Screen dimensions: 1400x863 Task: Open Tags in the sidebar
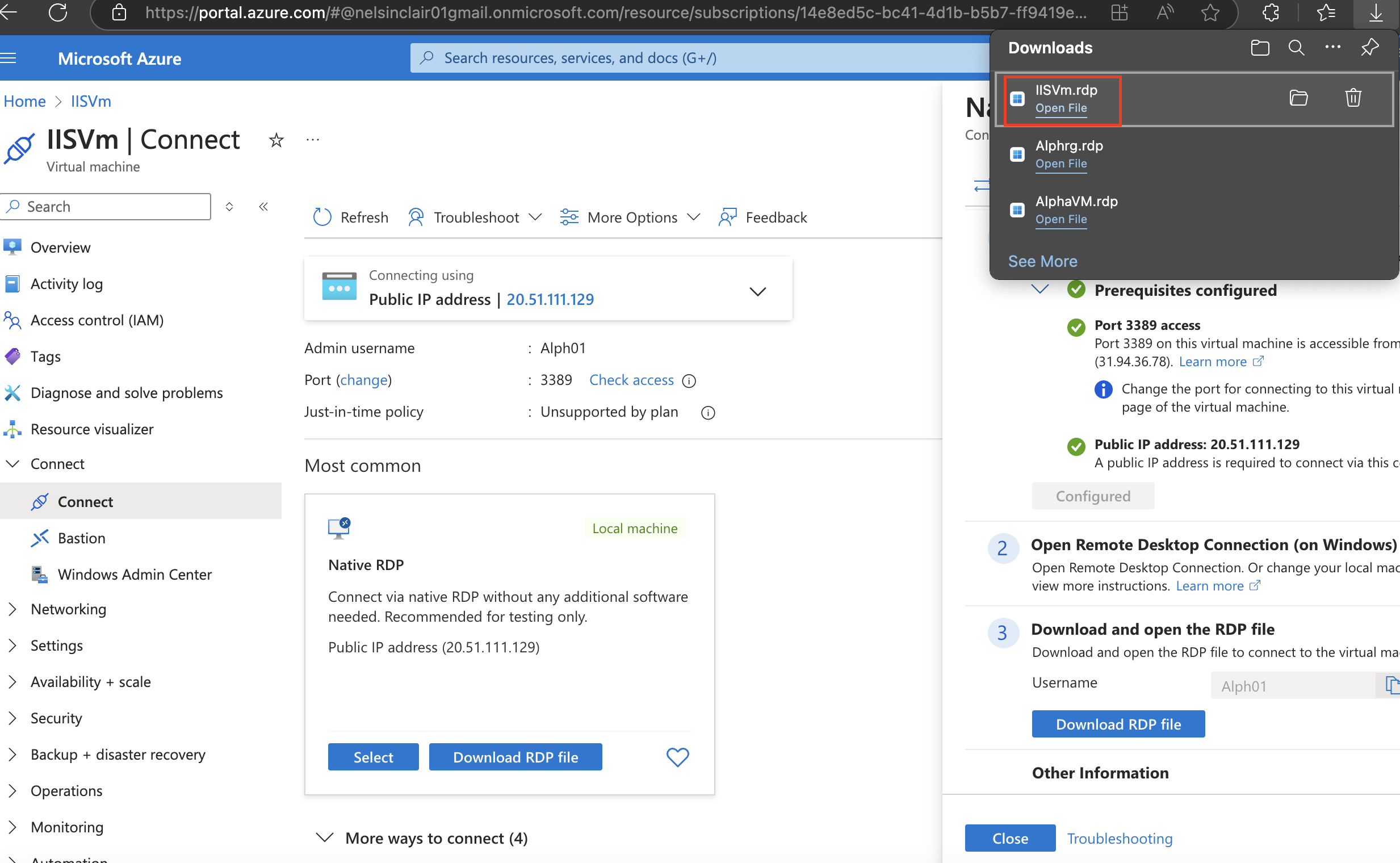[45, 357]
